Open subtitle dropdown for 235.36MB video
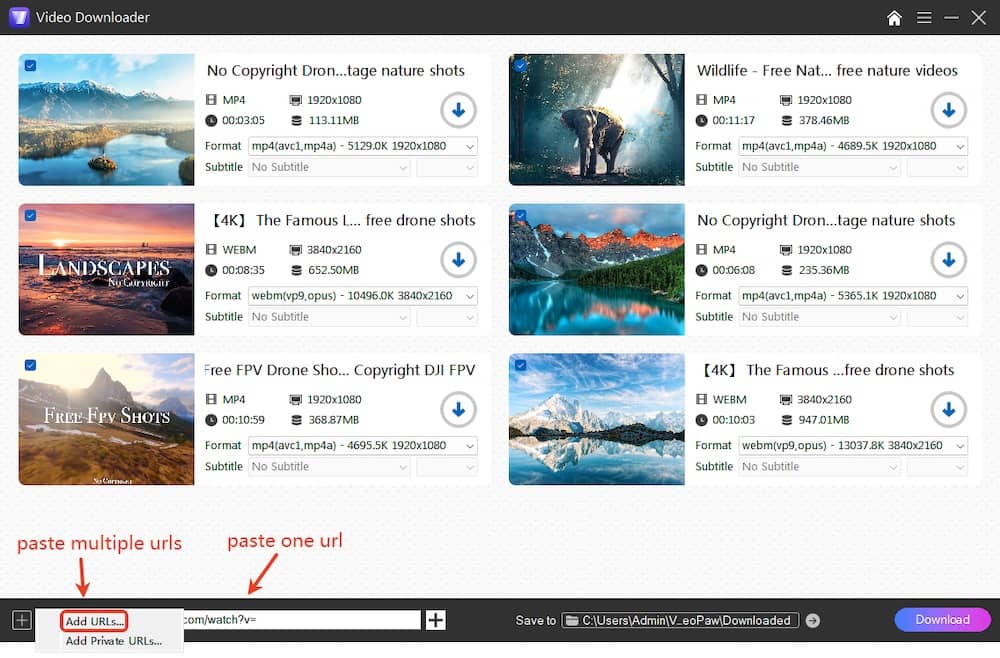1000x658 pixels. pyautogui.click(x=820, y=317)
